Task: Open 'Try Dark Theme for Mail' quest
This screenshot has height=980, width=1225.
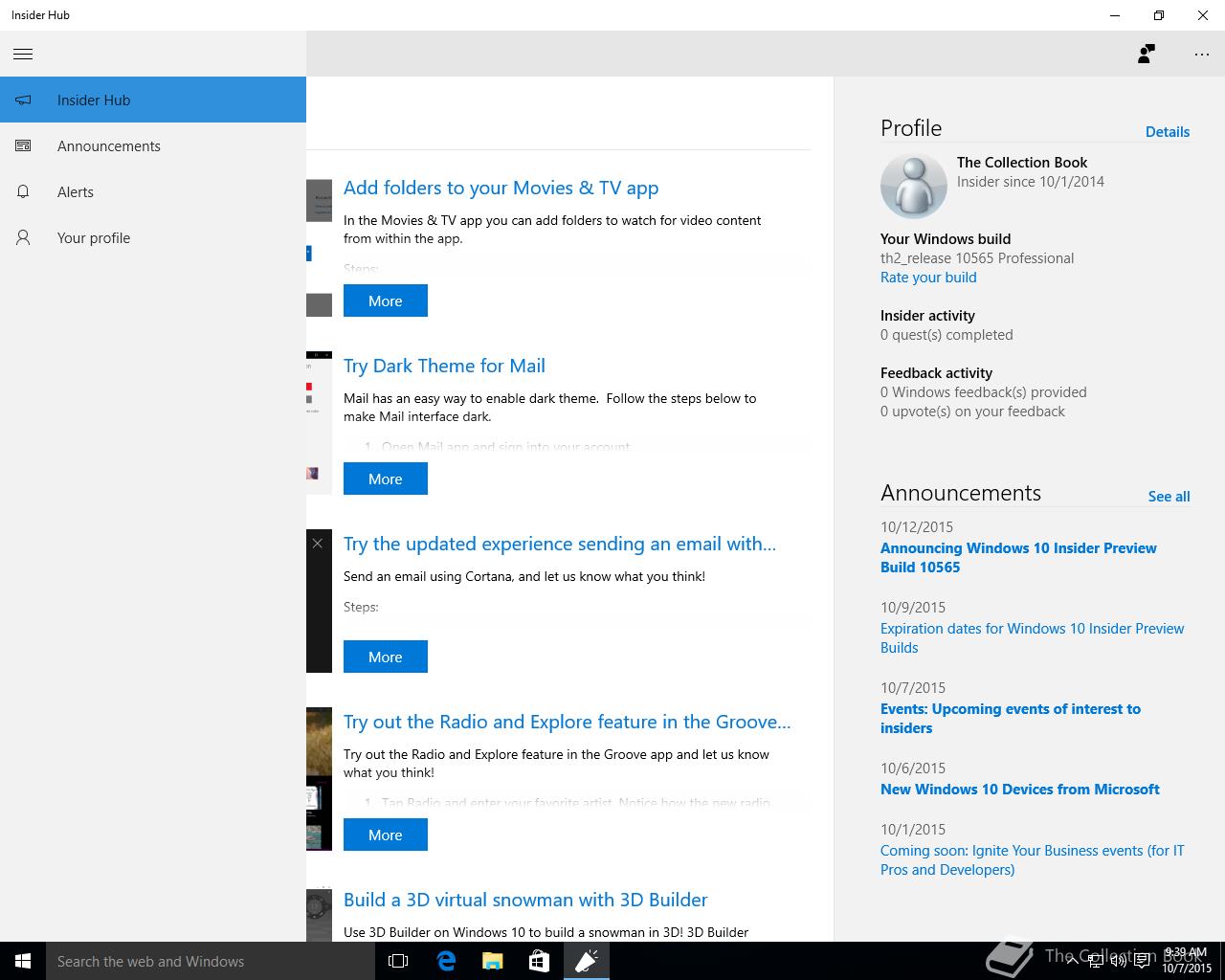Action: (x=444, y=366)
